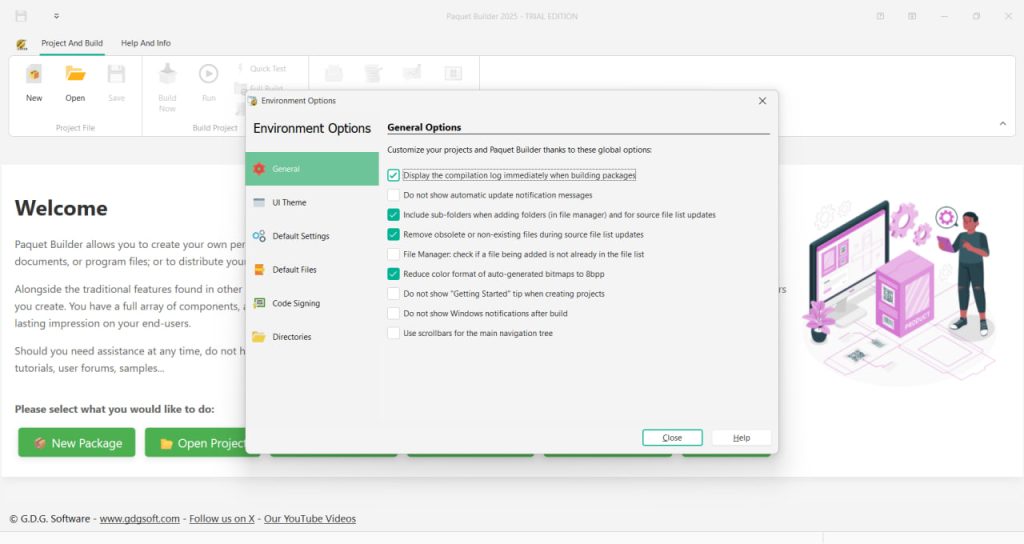1024x544 pixels.
Task: Collapse the ribbon with the chevron arrow
Action: click(1002, 123)
